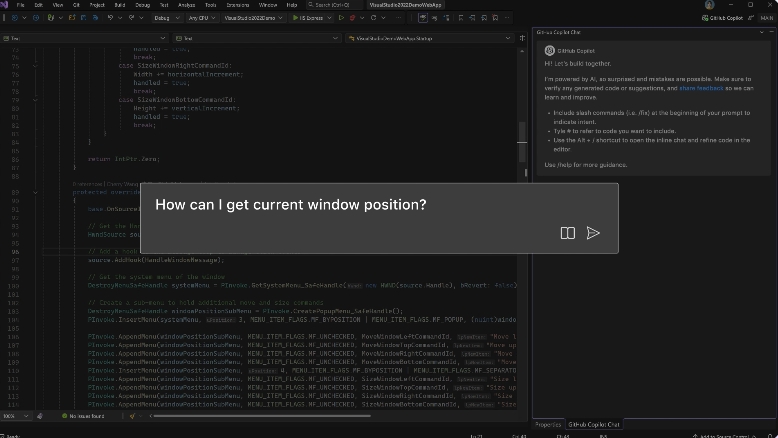
Task: Click the Undo icon in toolbar
Action: pos(110,18)
